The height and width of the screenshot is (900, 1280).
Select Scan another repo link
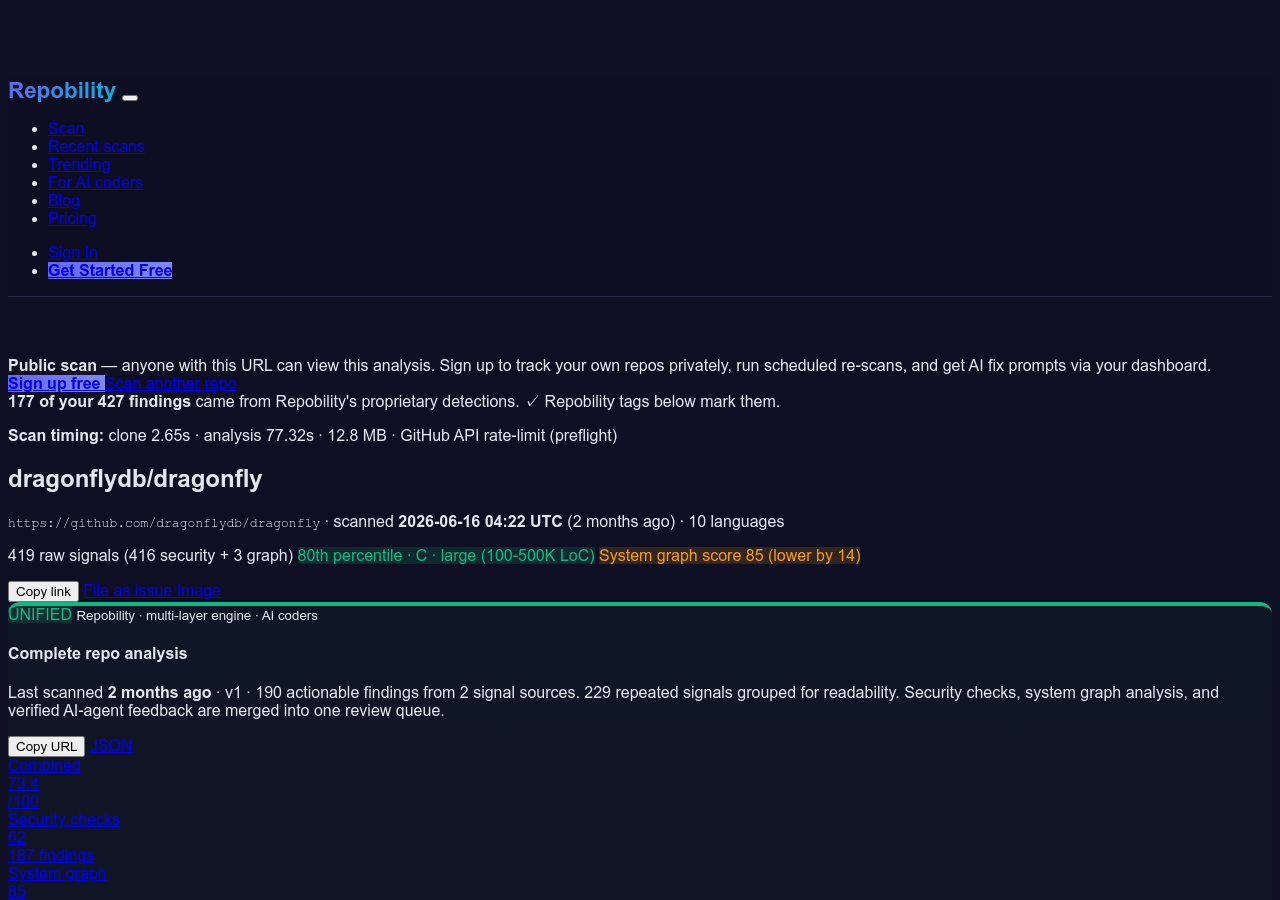(171, 383)
